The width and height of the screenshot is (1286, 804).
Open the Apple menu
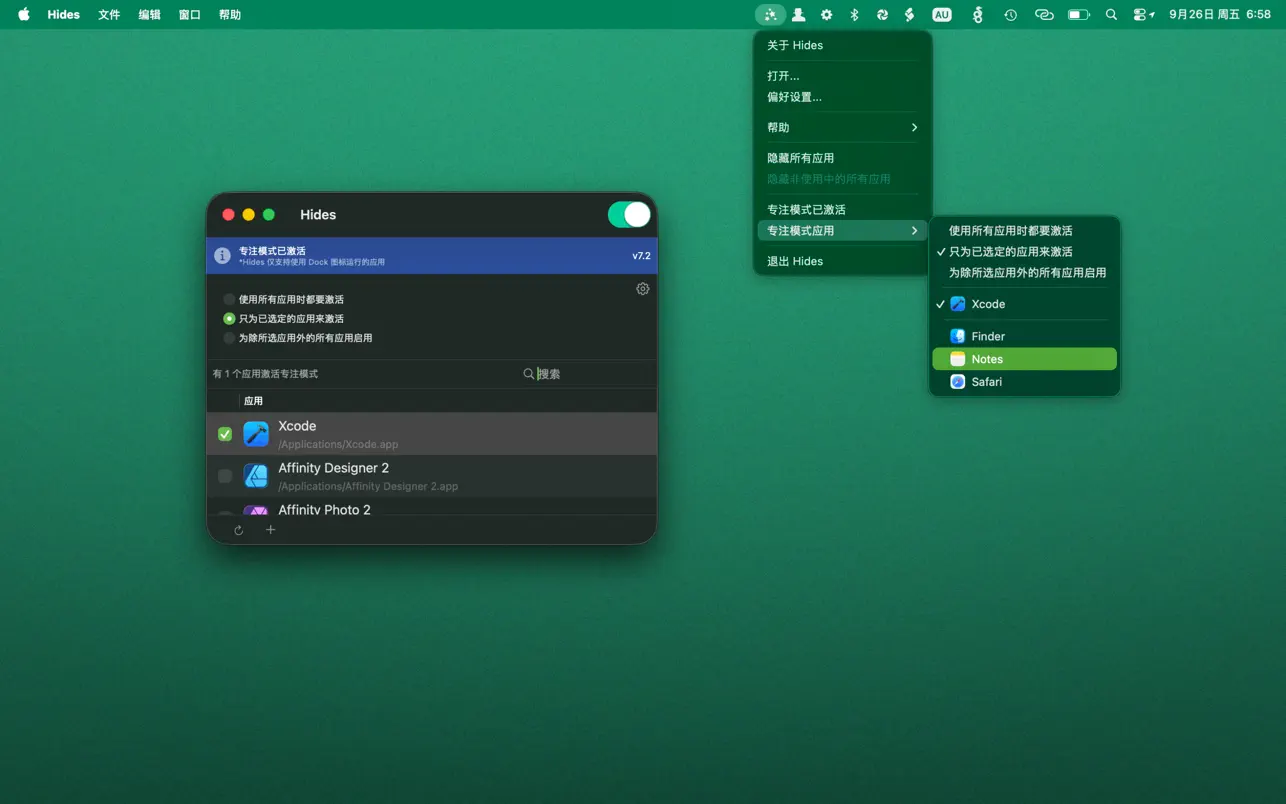coord(24,15)
